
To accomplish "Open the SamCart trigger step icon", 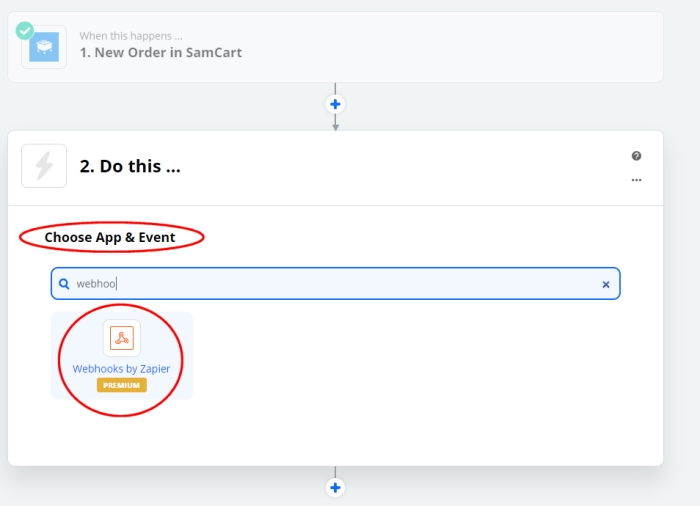I will tap(44, 47).
